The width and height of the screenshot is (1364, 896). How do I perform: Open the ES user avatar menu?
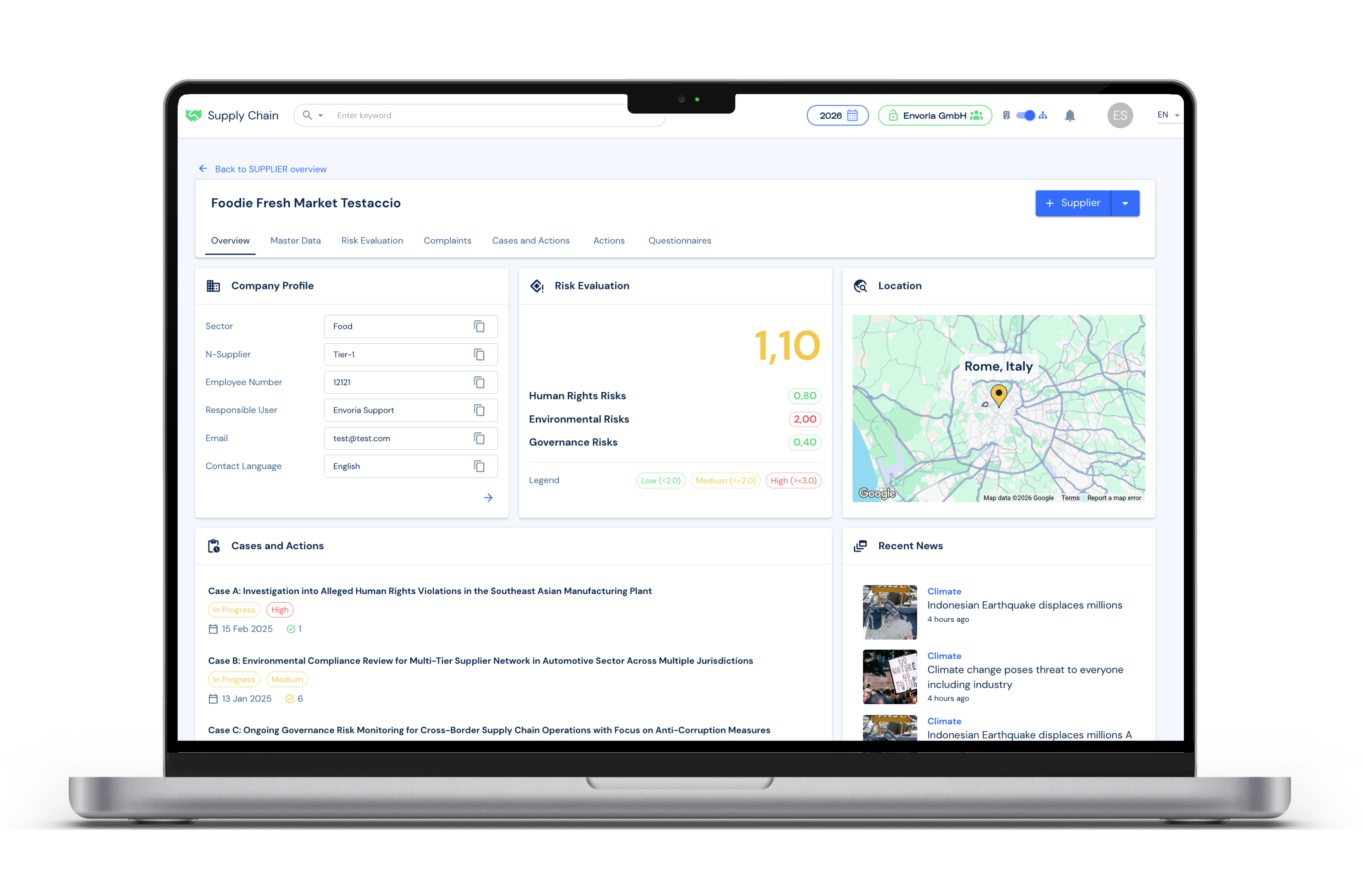[1120, 115]
